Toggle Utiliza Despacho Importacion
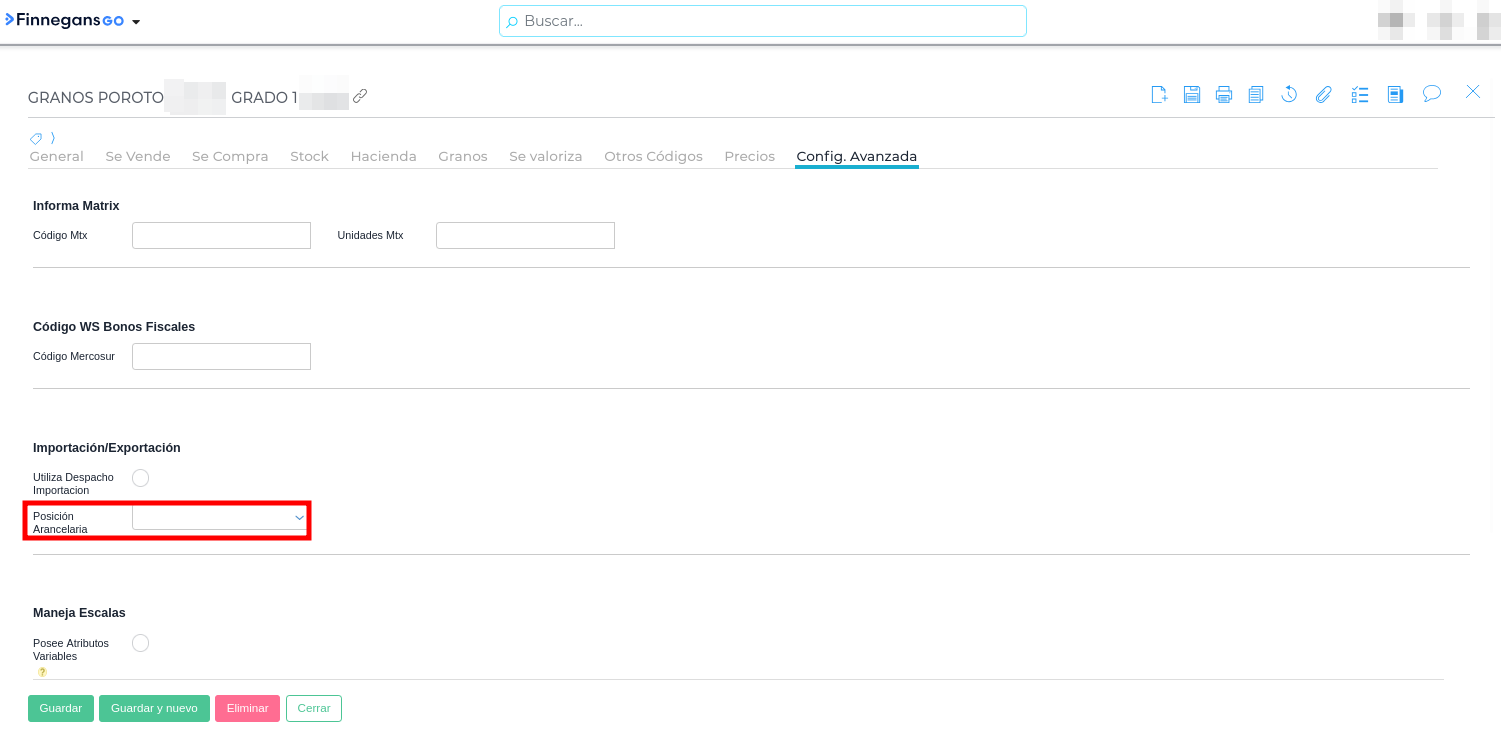Screen dimensions: 1501x731 click(x=141, y=478)
